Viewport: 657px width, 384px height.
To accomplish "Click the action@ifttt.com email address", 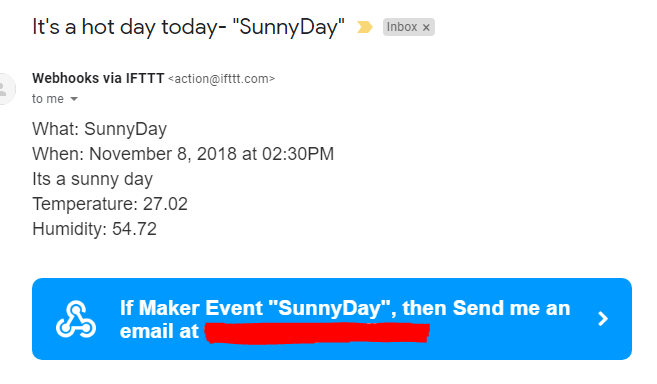I will [x=221, y=79].
